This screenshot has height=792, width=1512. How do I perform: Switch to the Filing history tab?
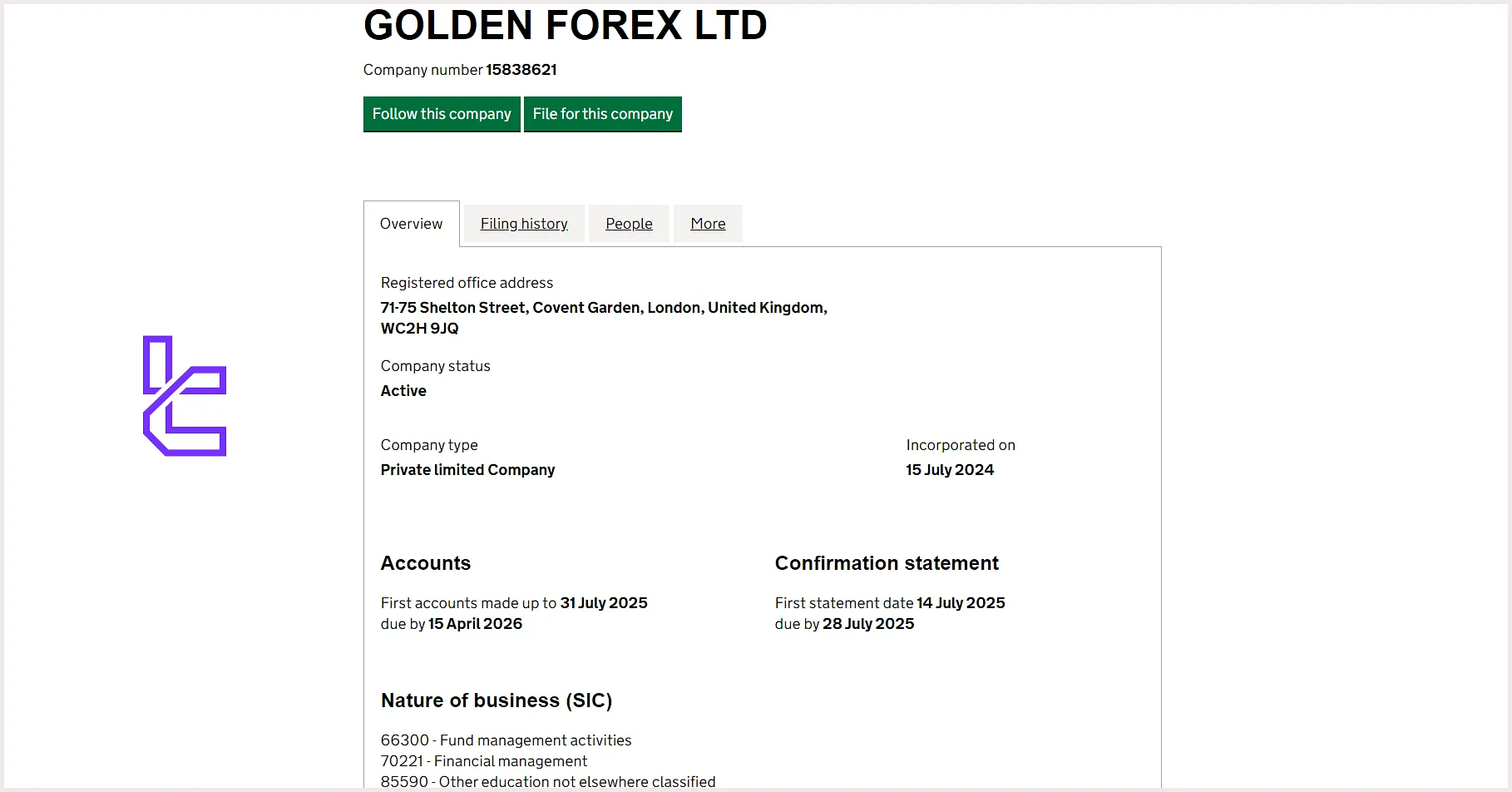pyautogui.click(x=524, y=224)
